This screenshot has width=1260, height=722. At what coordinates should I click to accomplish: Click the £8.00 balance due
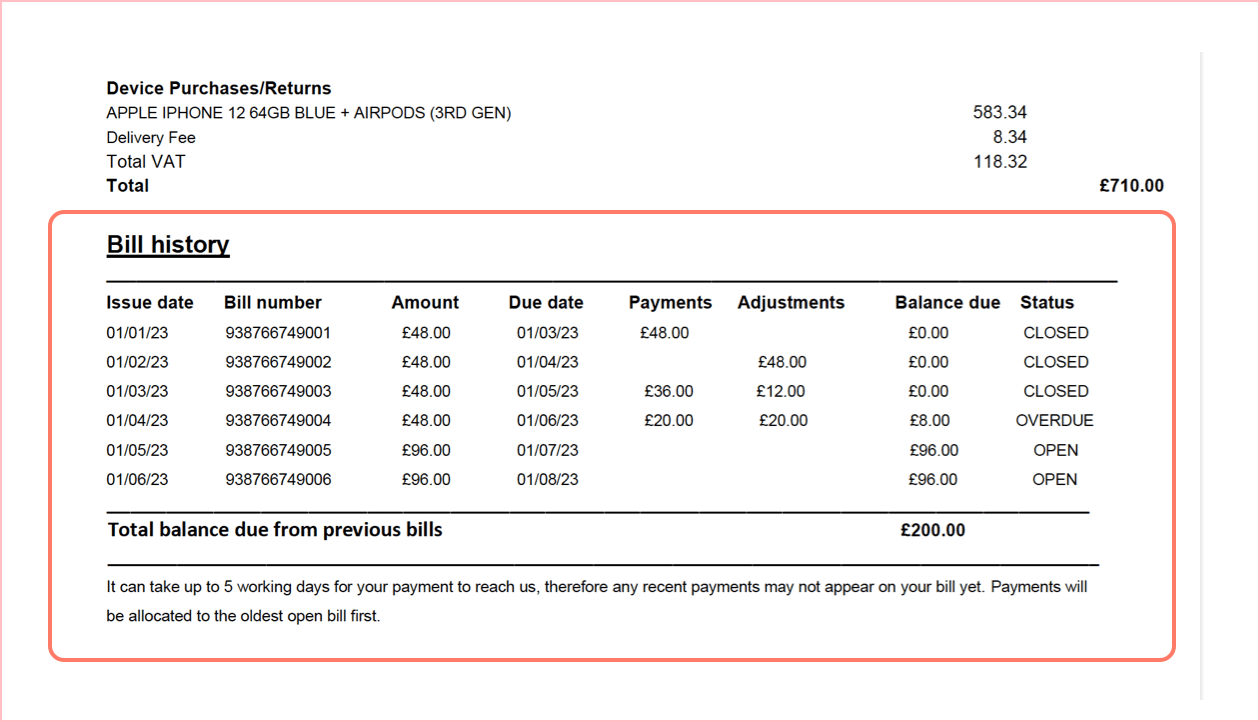click(929, 421)
